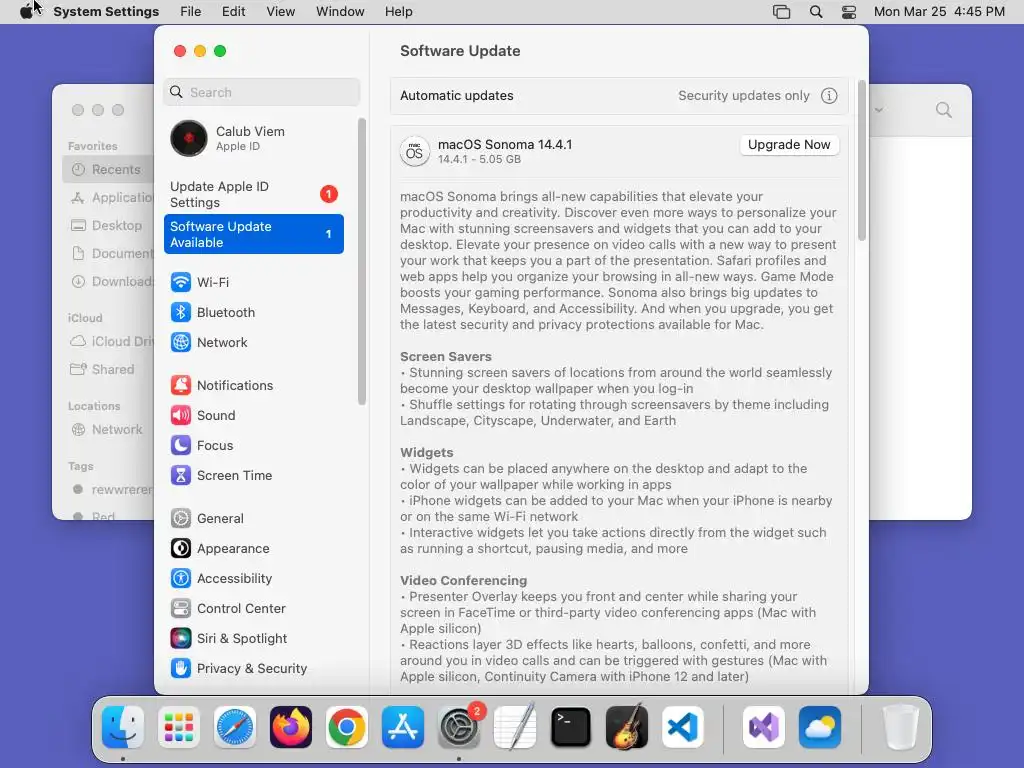Open Spotlight search in menu bar
This screenshot has width=1024, height=768.
point(816,12)
